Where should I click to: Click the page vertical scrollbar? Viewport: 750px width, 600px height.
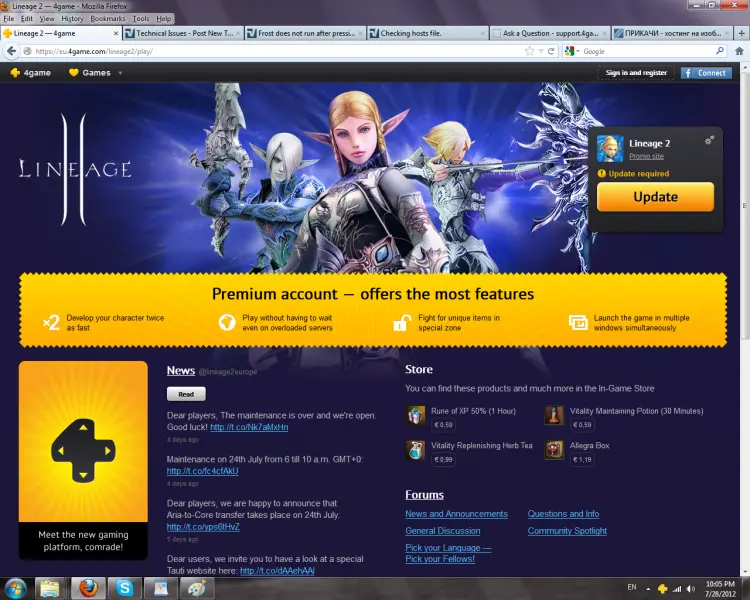745,206
